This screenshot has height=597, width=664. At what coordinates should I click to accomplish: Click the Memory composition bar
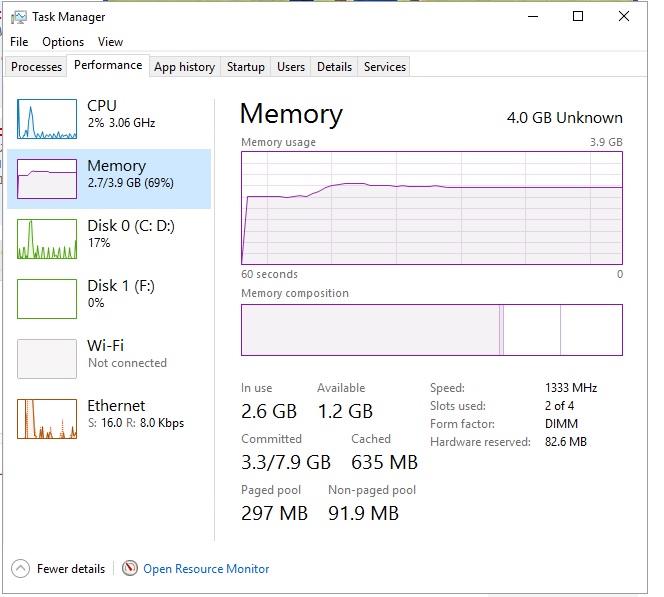[x=432, y=330]
